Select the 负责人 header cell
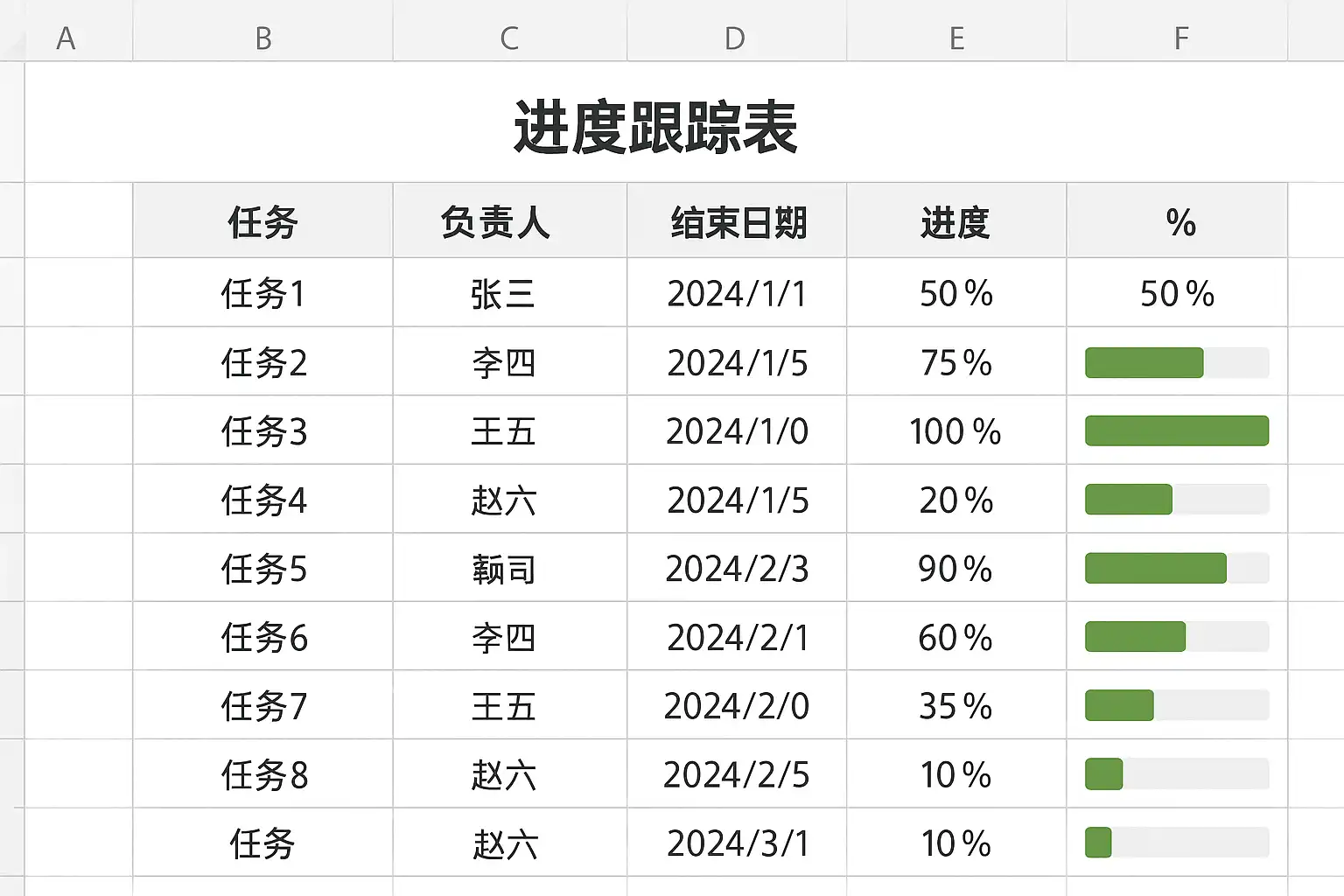This screenshot has height=896, width=1344. 495,222
